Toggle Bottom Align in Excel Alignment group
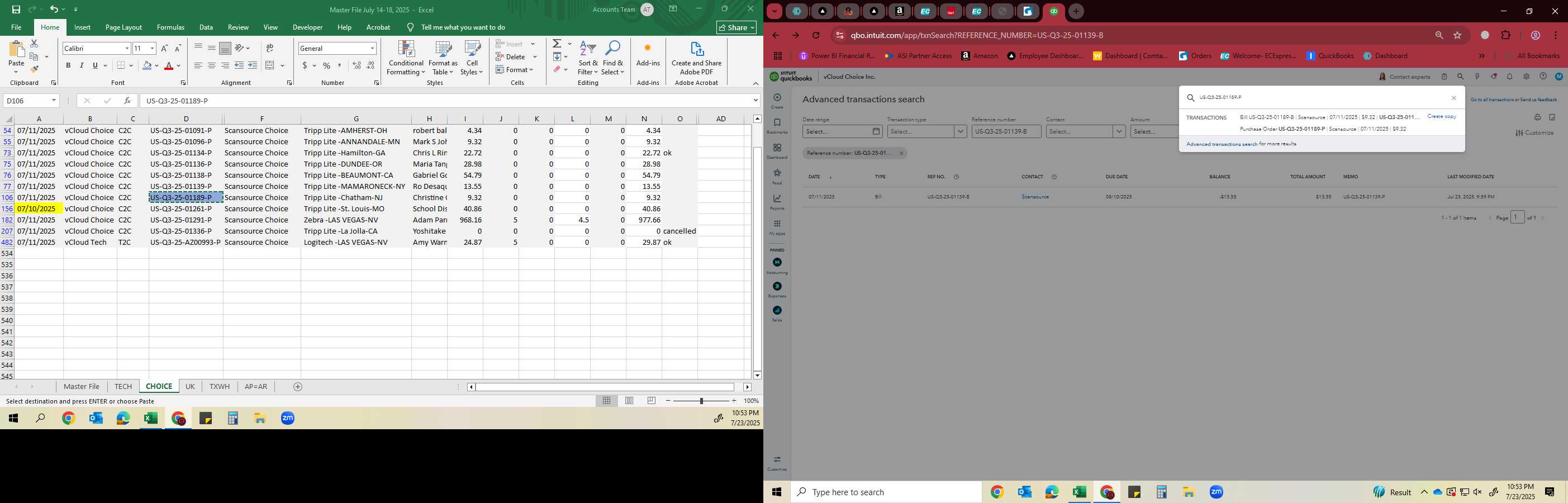The image size is (1568, 503). pyautogui.click(x=225, y=48)
